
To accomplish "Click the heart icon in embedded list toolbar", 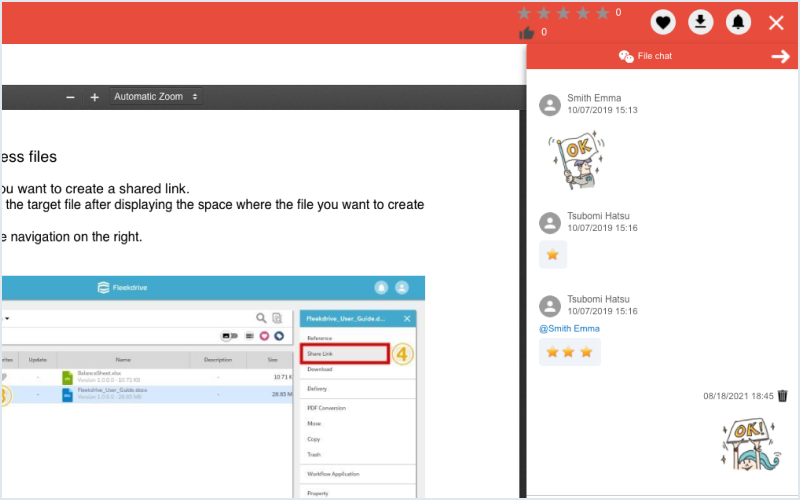I will click(x=264, y=336).
